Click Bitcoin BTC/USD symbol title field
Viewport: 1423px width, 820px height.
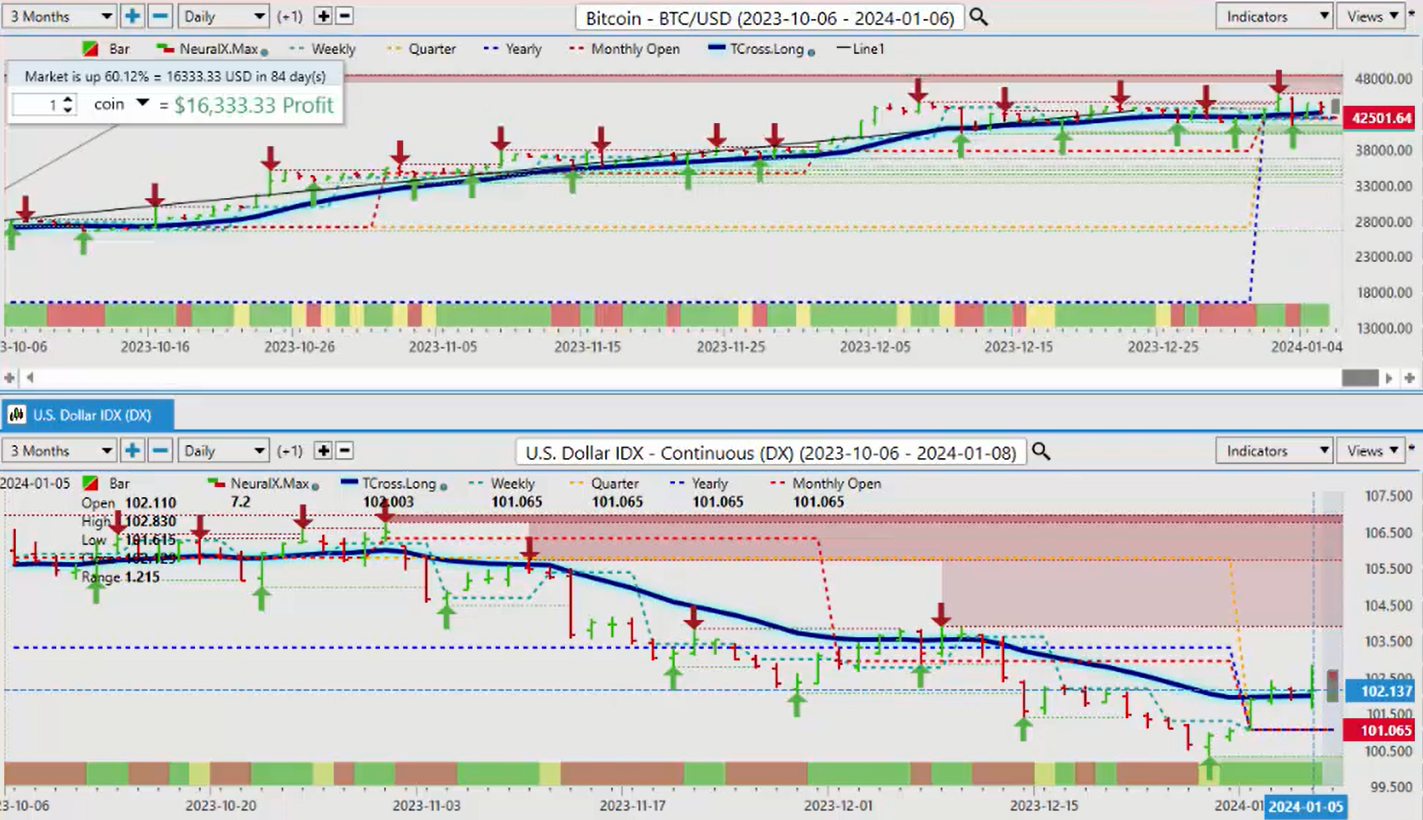point(769,17)
